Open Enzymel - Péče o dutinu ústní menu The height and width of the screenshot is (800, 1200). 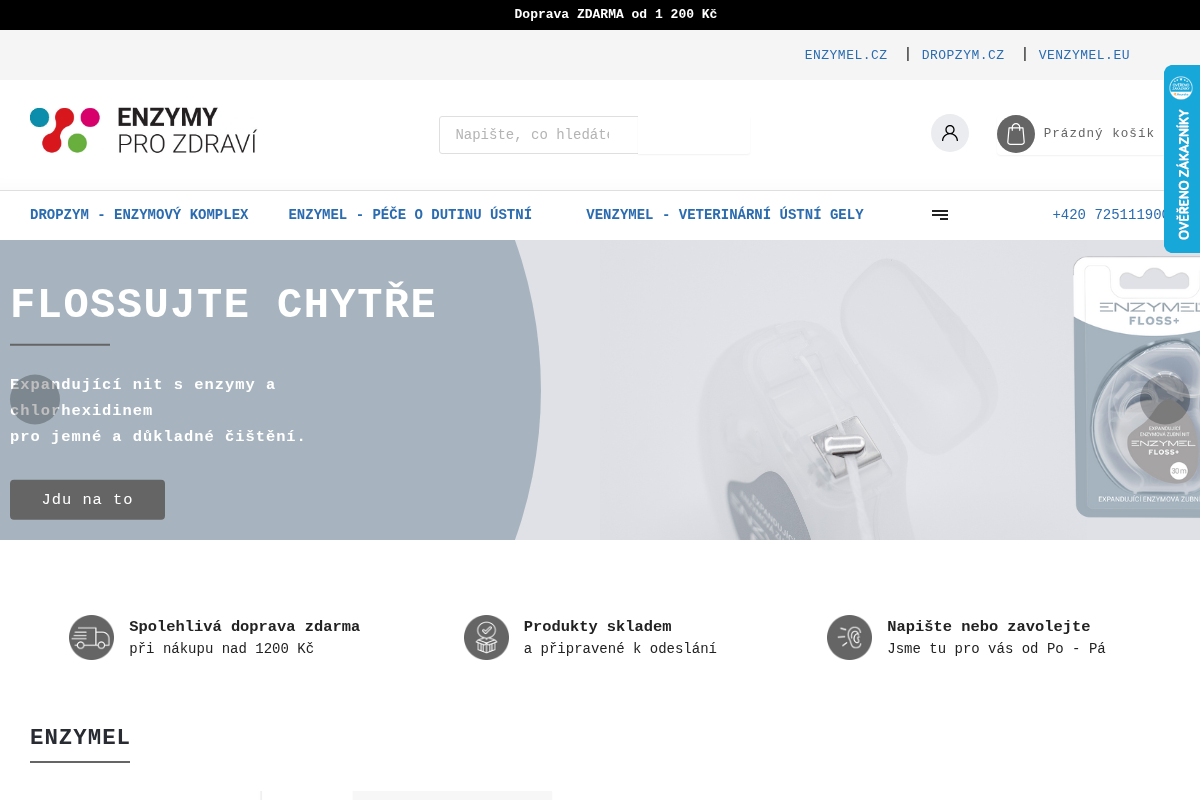(410, 215)
